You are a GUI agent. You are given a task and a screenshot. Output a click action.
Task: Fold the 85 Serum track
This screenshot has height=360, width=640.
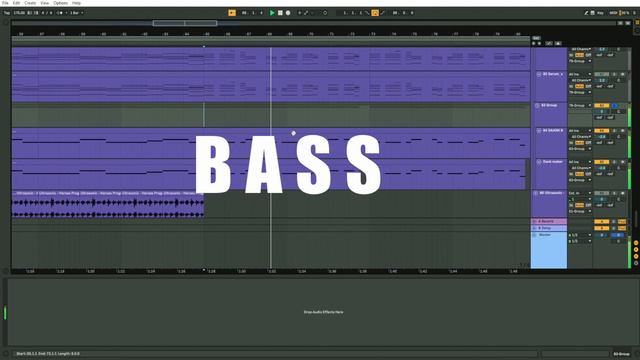(x=539, y=74)
